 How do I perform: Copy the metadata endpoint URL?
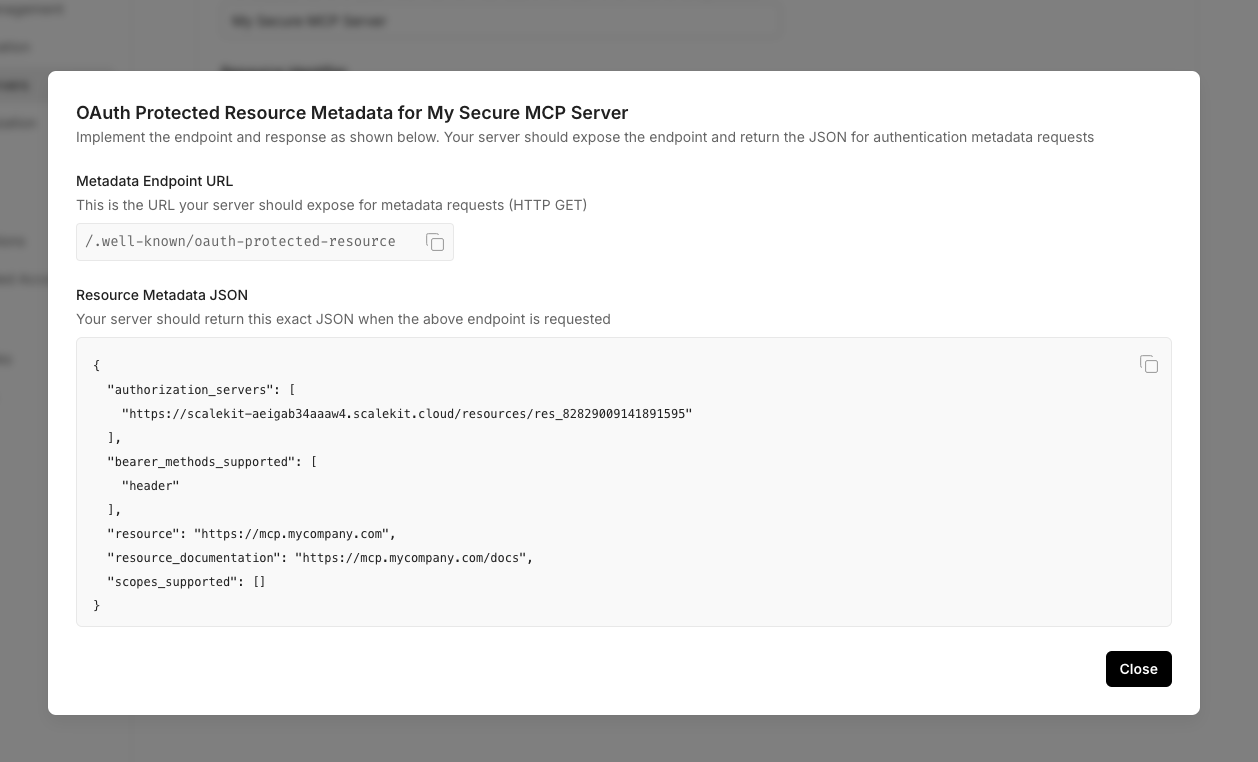point(435,242)
